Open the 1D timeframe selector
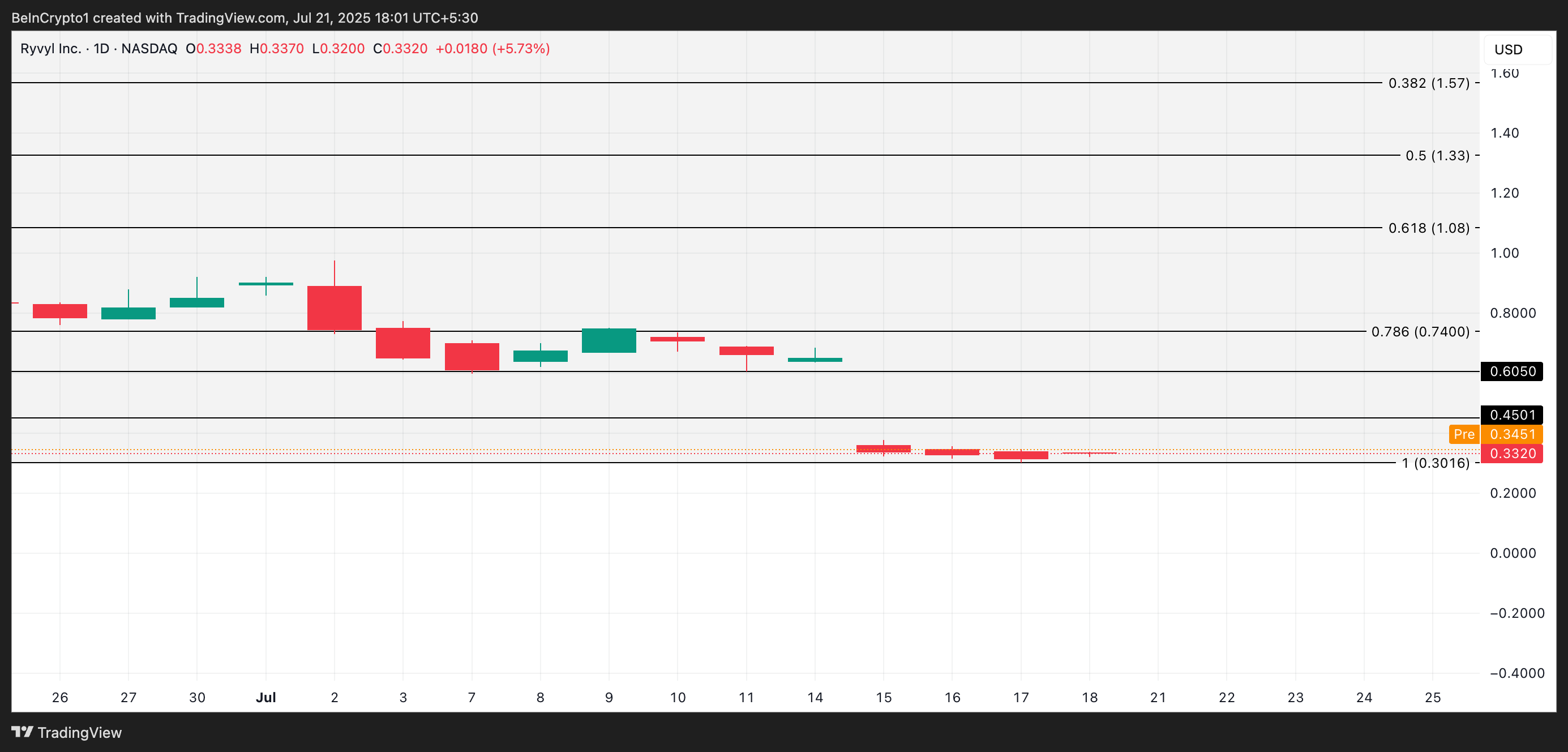The image size is (1568, 752). click(102, 48)
